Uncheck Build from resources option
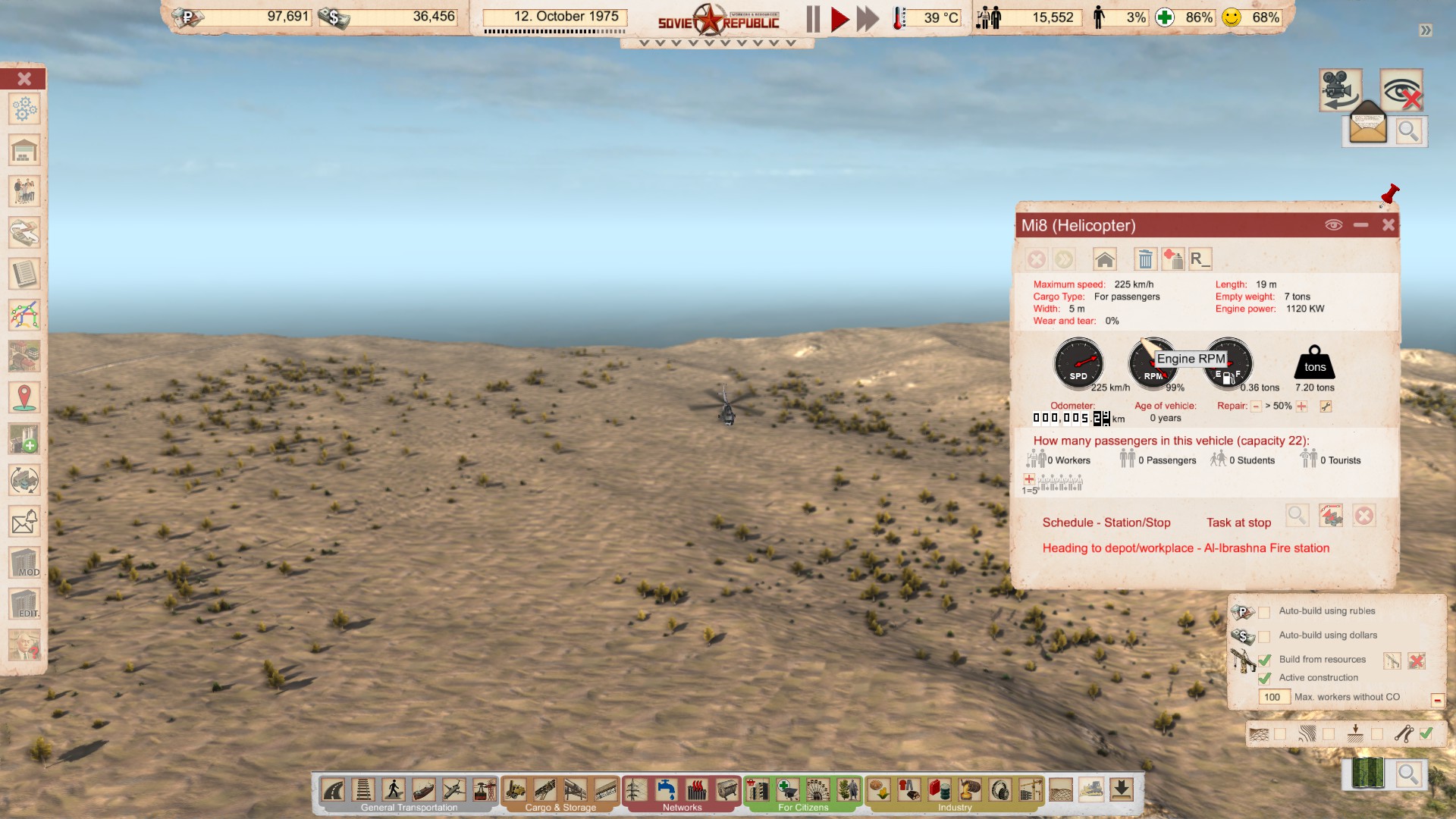Screen dimensions: 1456x819 click(x=1264, y=660)
